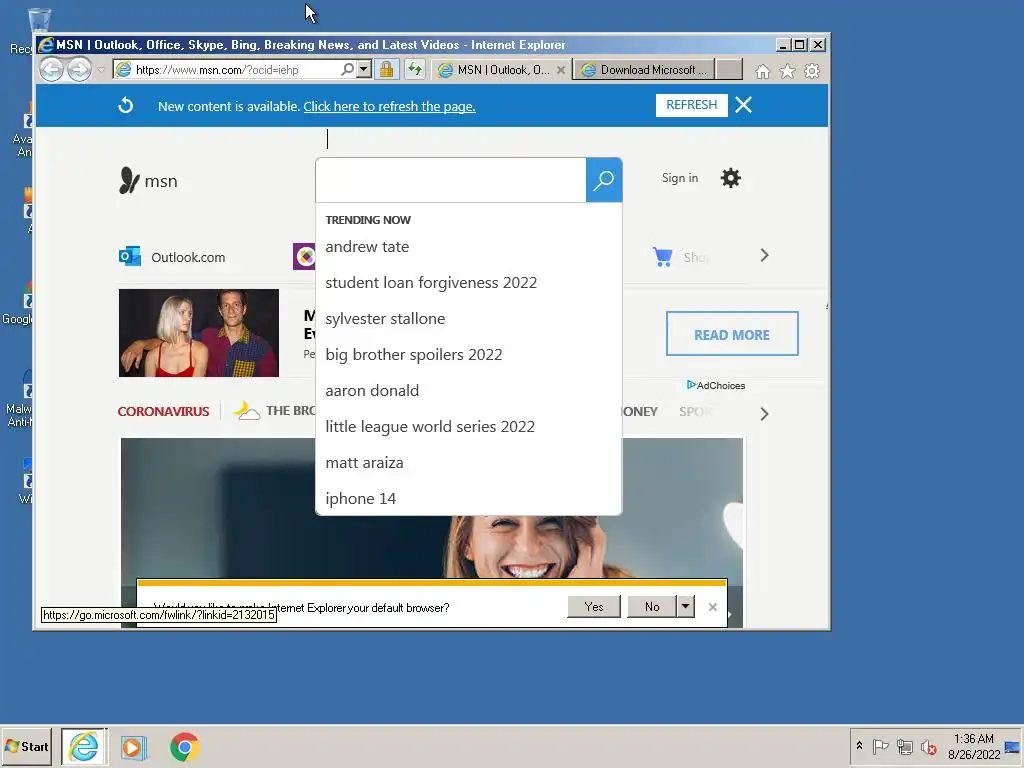Select 'aaron donald' suggestion
Image resolution: width=1024 pixels, height=768 pixels.
pos(372,391)
